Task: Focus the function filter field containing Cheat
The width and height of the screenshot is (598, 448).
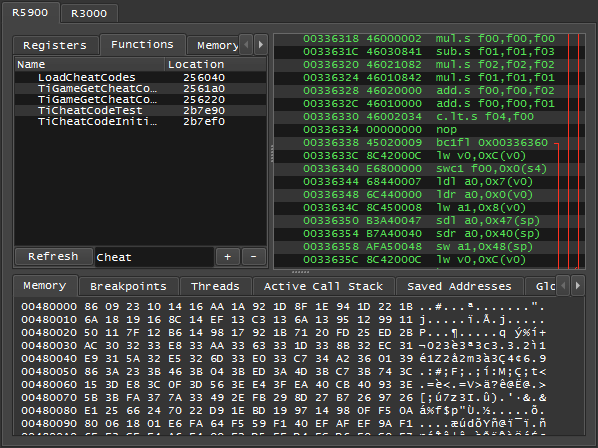Action: click(154, 257)
